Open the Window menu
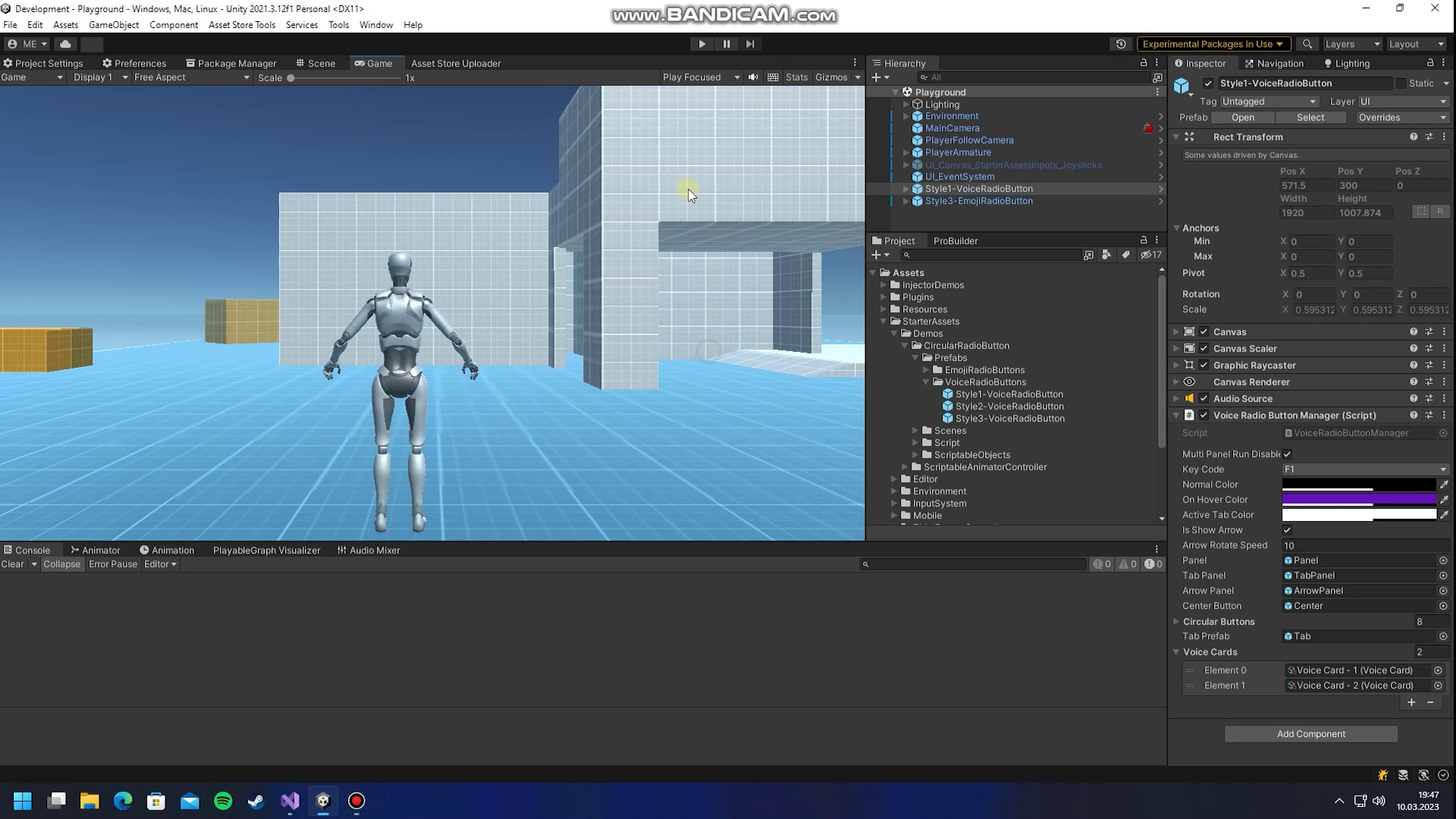Image resolution: width=1456 pixels, height=819 pixels. [375, 25]
